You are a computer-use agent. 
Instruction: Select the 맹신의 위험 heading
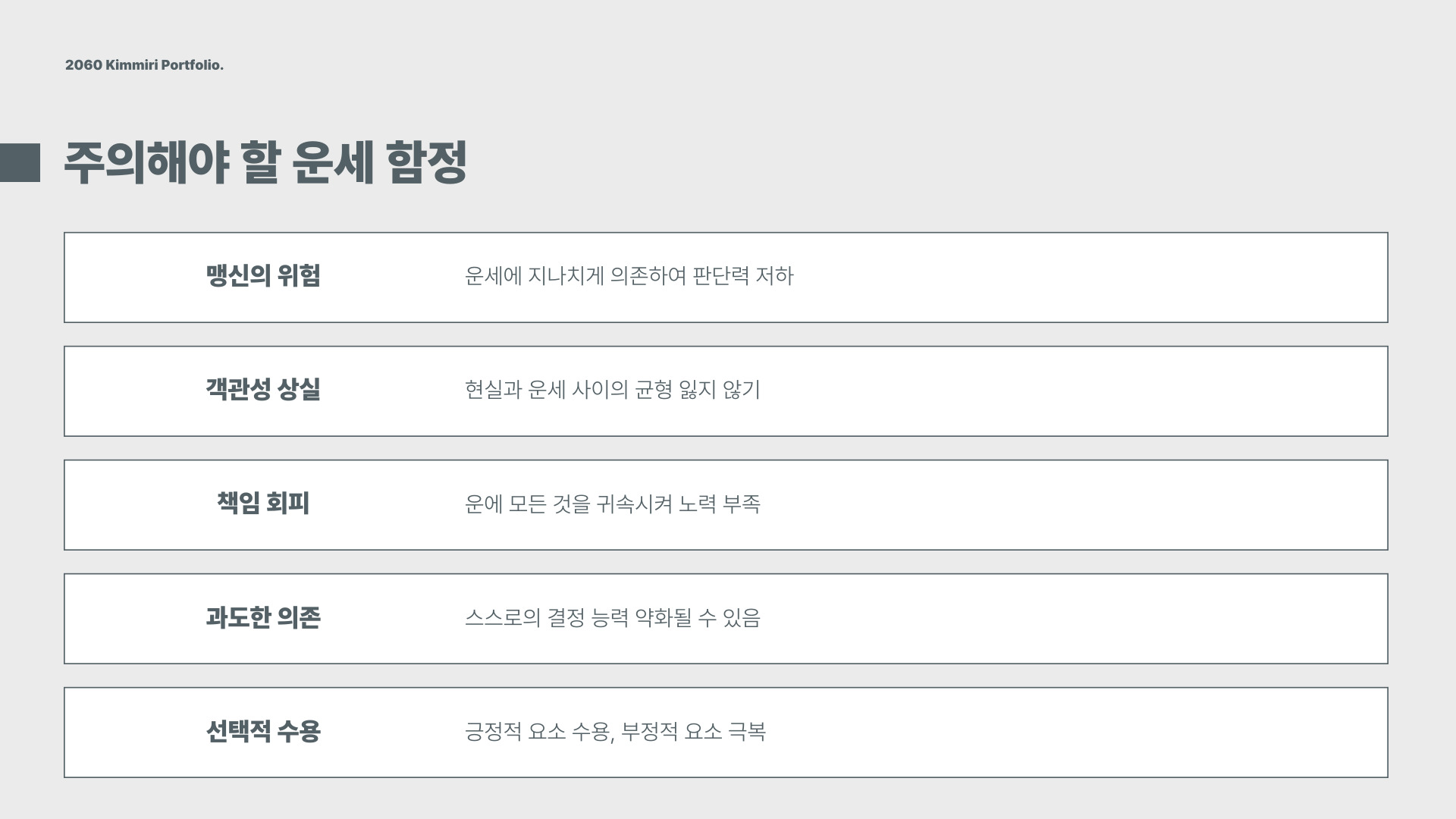coord(263,275)
